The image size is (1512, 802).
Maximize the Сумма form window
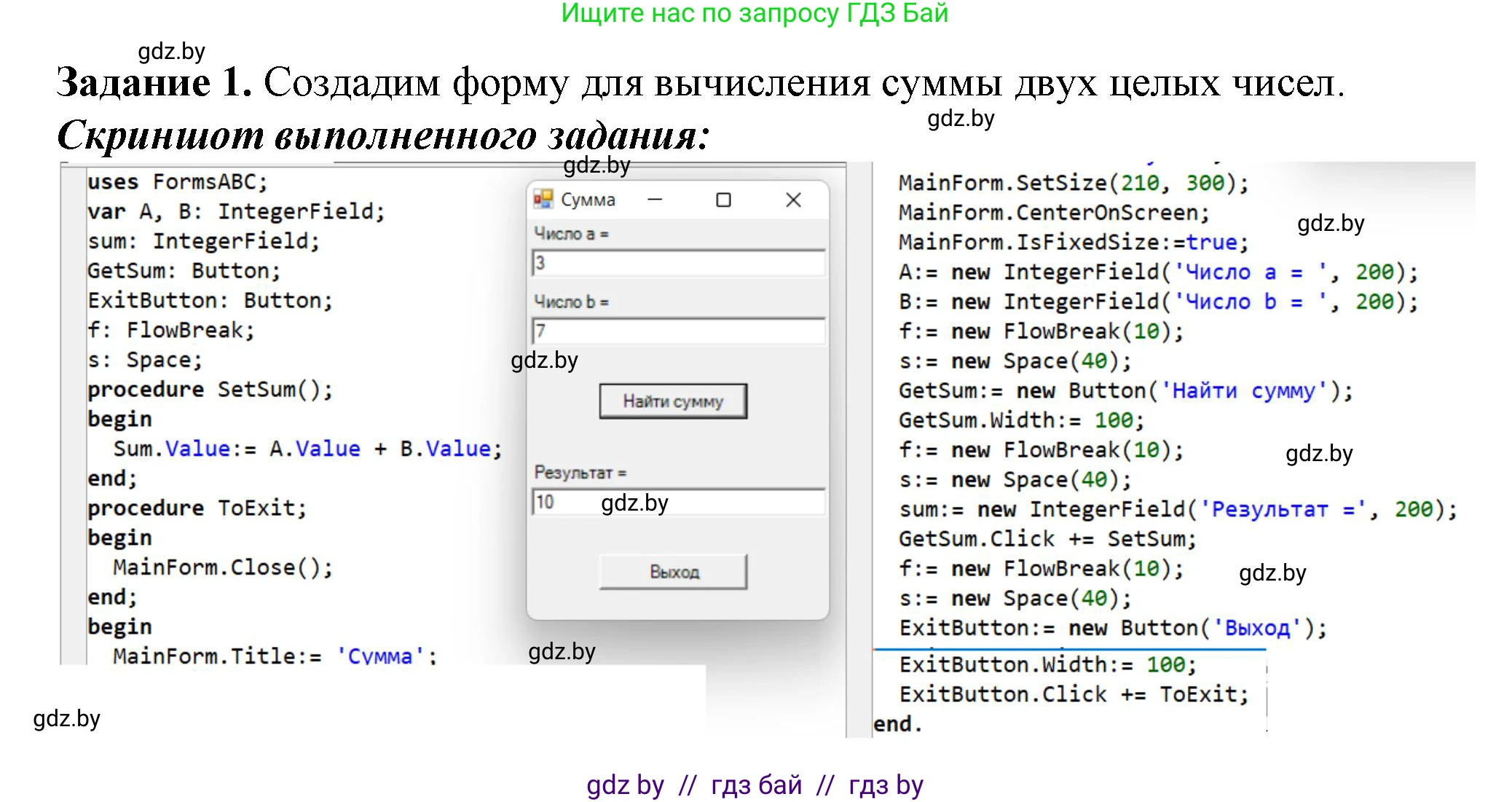click(x=723, y=200)
